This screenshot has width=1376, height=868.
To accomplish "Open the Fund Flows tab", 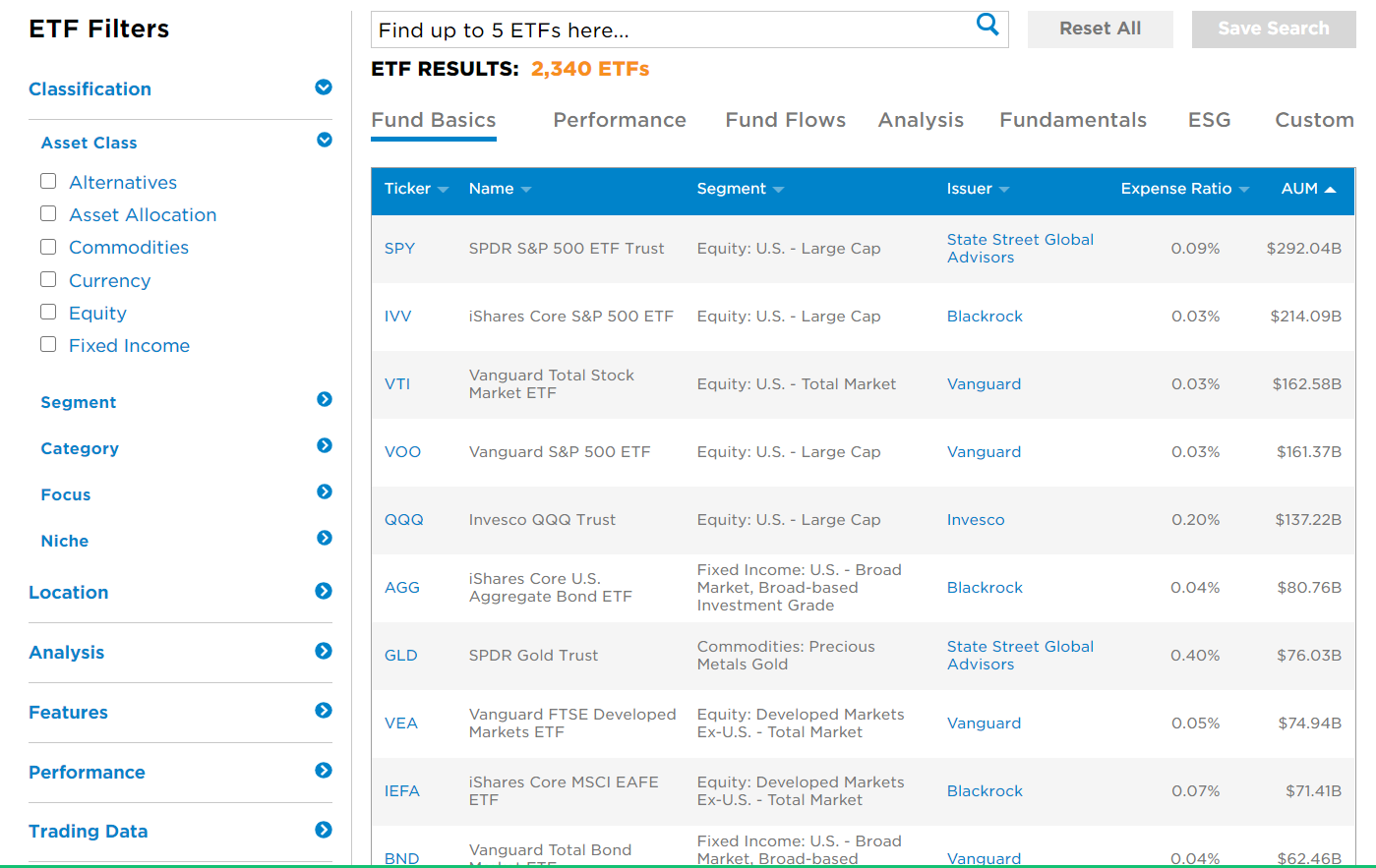I will [x=785, y=120].
